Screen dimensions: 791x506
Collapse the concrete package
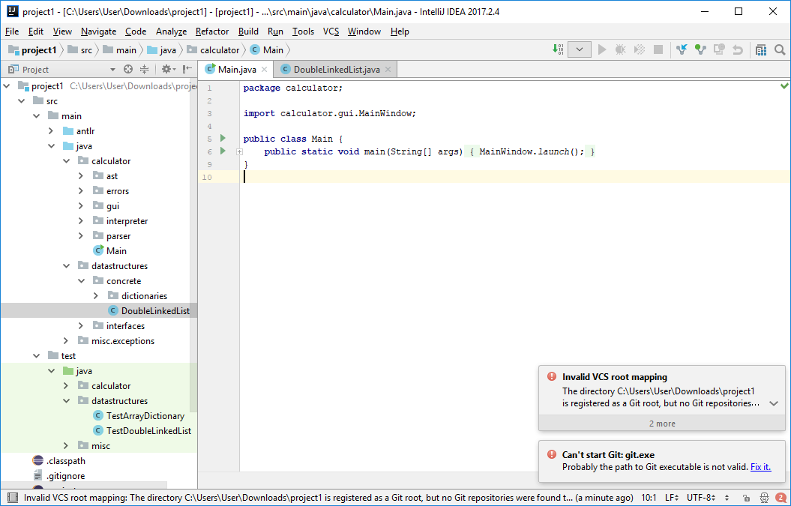pos(81,280)
